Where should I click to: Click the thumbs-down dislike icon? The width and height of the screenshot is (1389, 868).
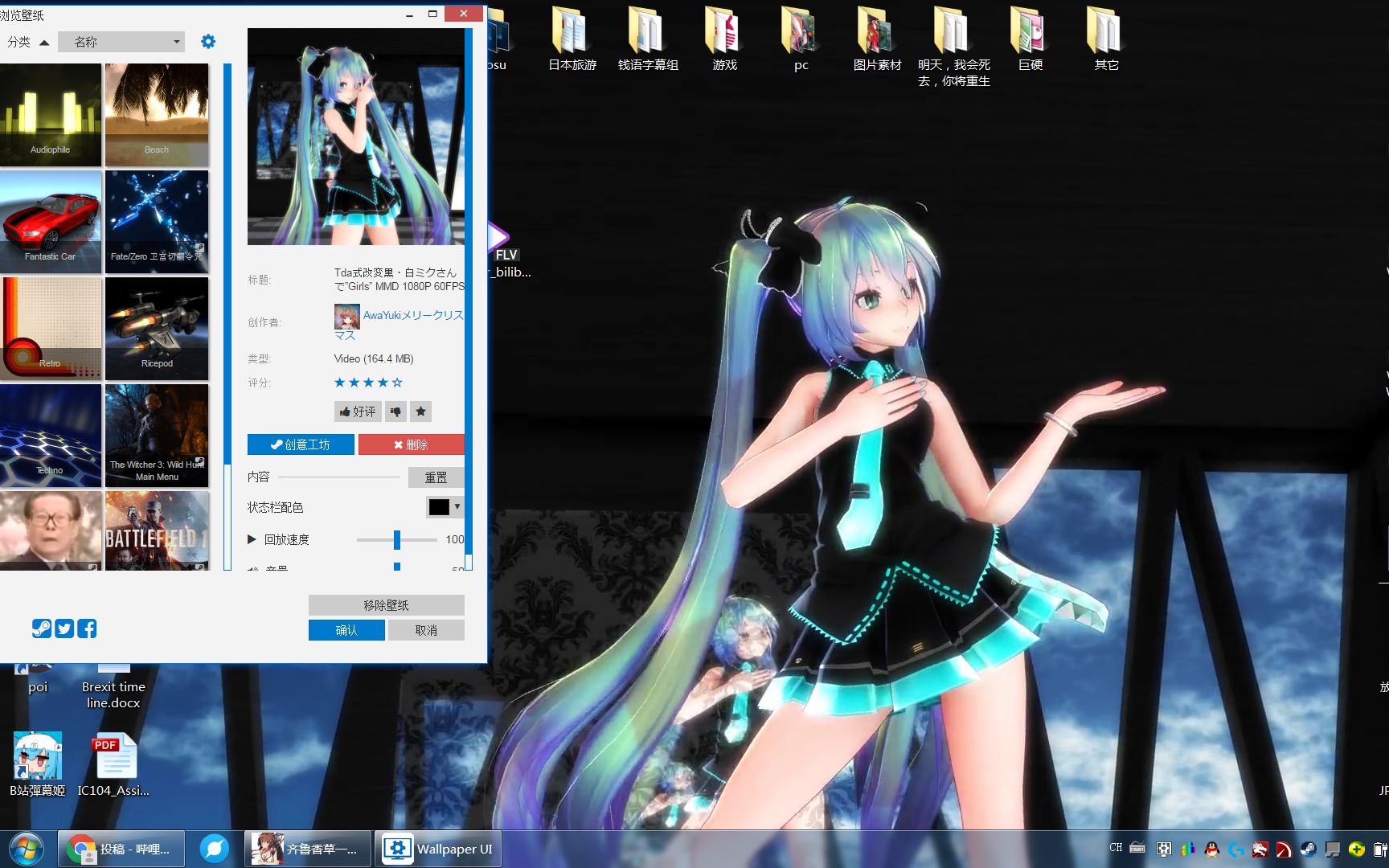tap(395, 411)
